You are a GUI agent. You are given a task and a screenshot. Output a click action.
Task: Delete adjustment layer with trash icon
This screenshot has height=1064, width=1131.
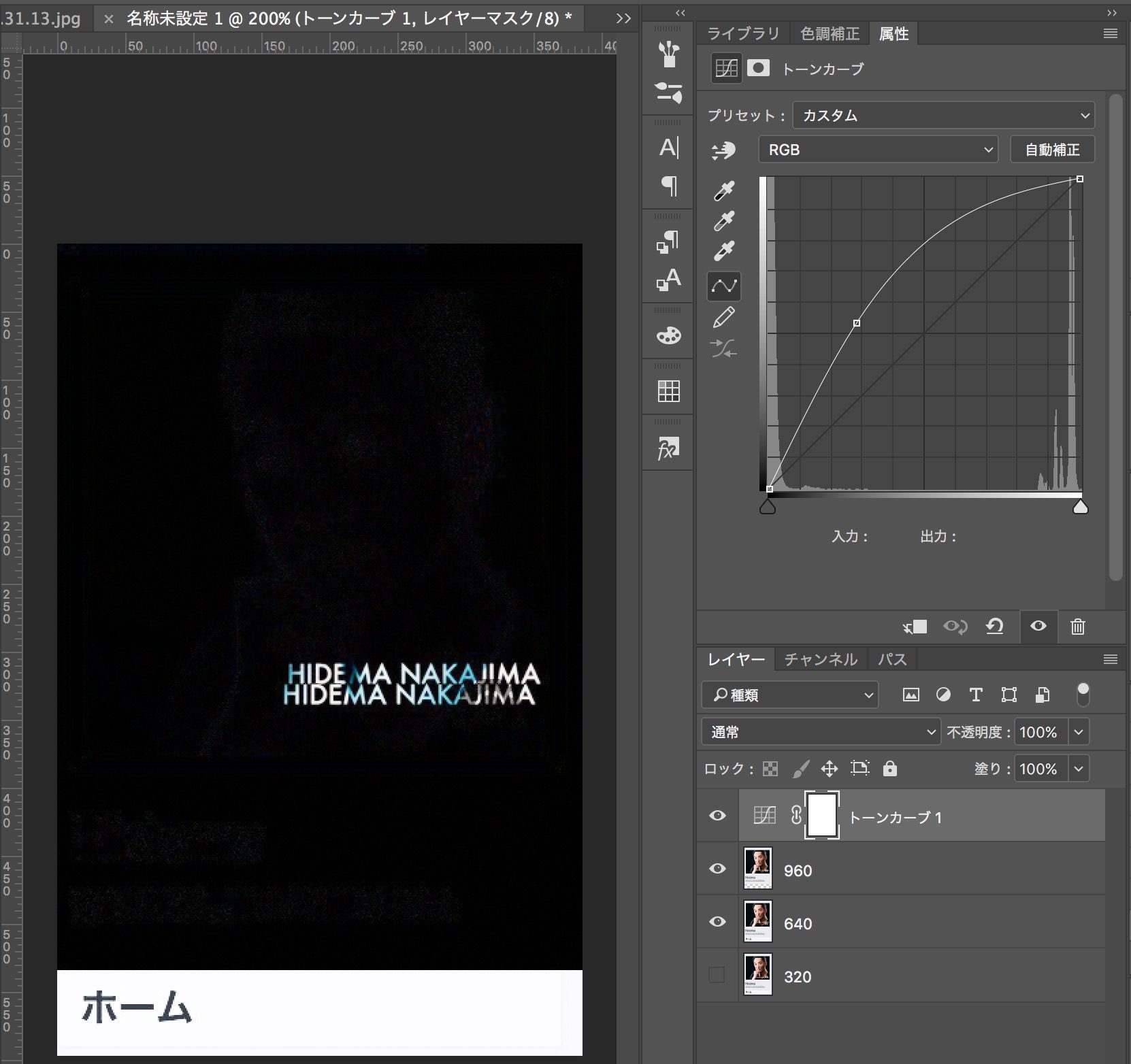(1077, 627)
